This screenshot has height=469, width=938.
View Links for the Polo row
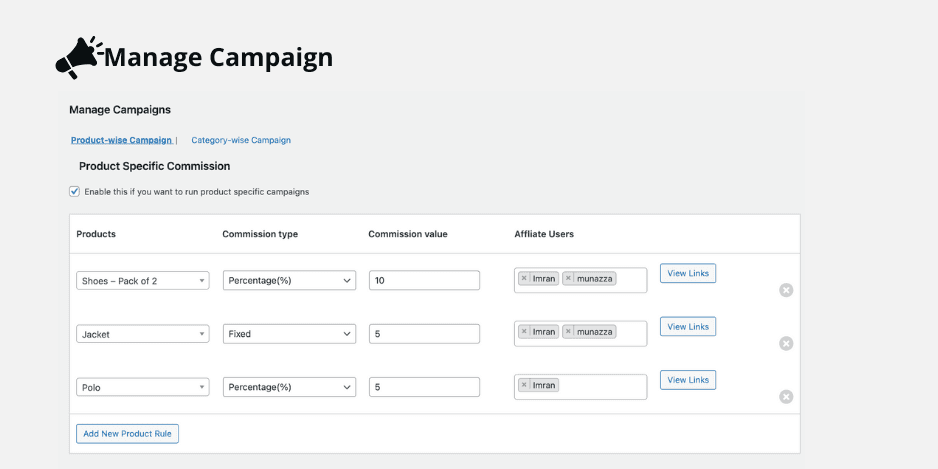pyautogui.click(x=688, y=380)
